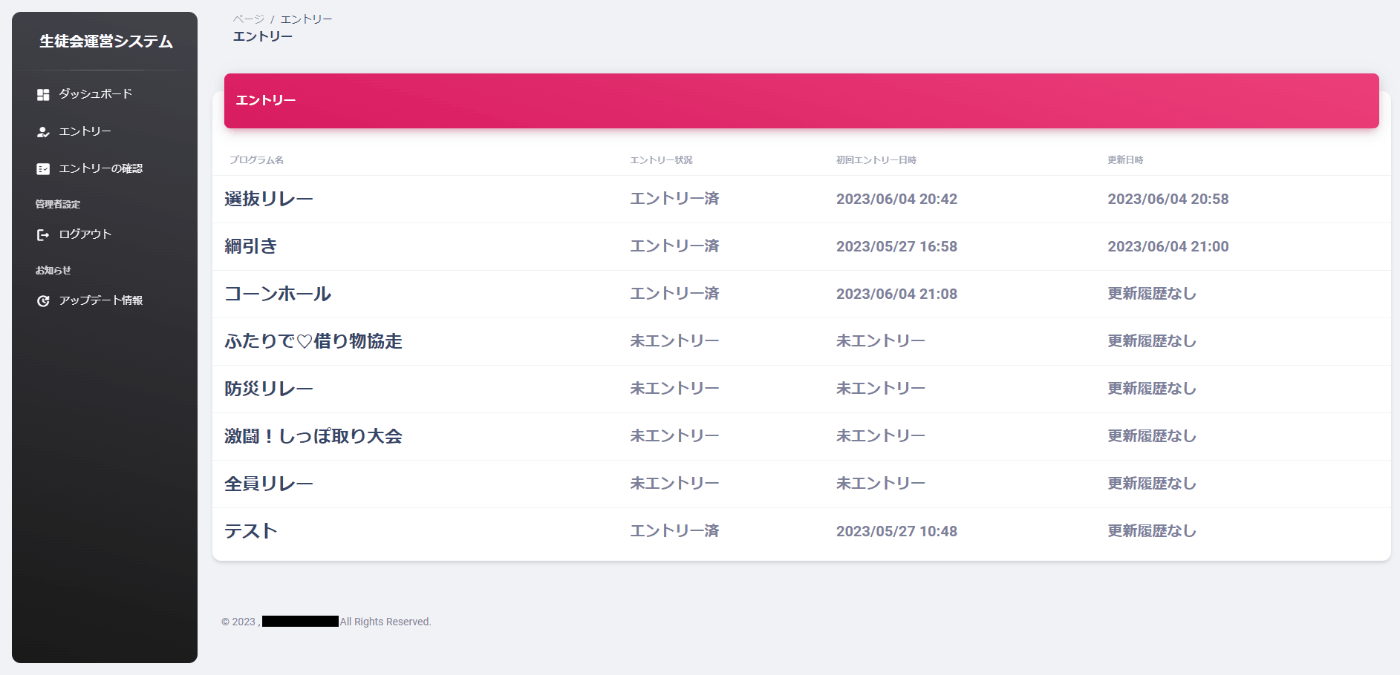
Task: Open アップデート情報 in the sidebar
Action: tap(101, 301)
